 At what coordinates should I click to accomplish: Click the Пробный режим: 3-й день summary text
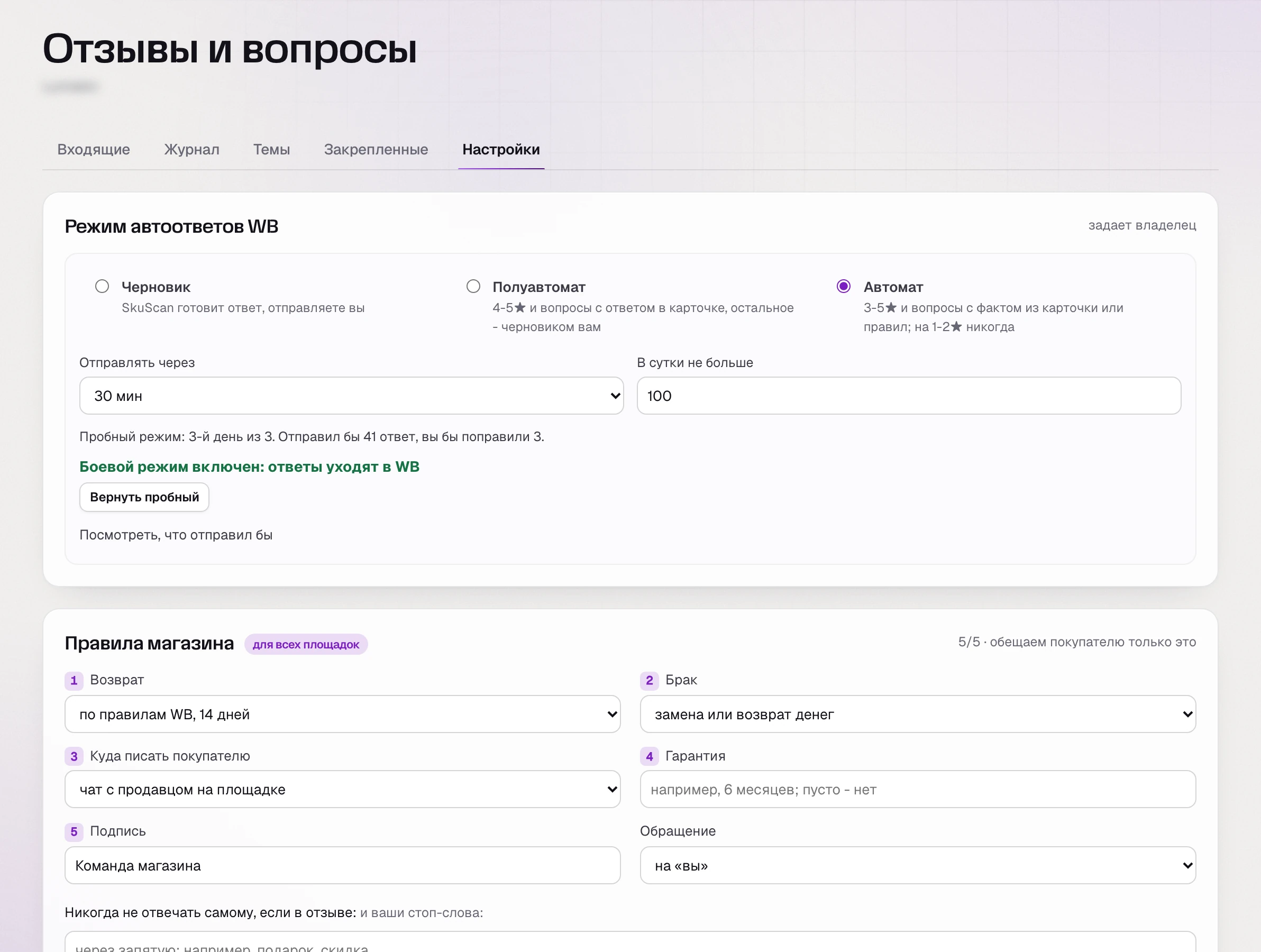point(312,437)
